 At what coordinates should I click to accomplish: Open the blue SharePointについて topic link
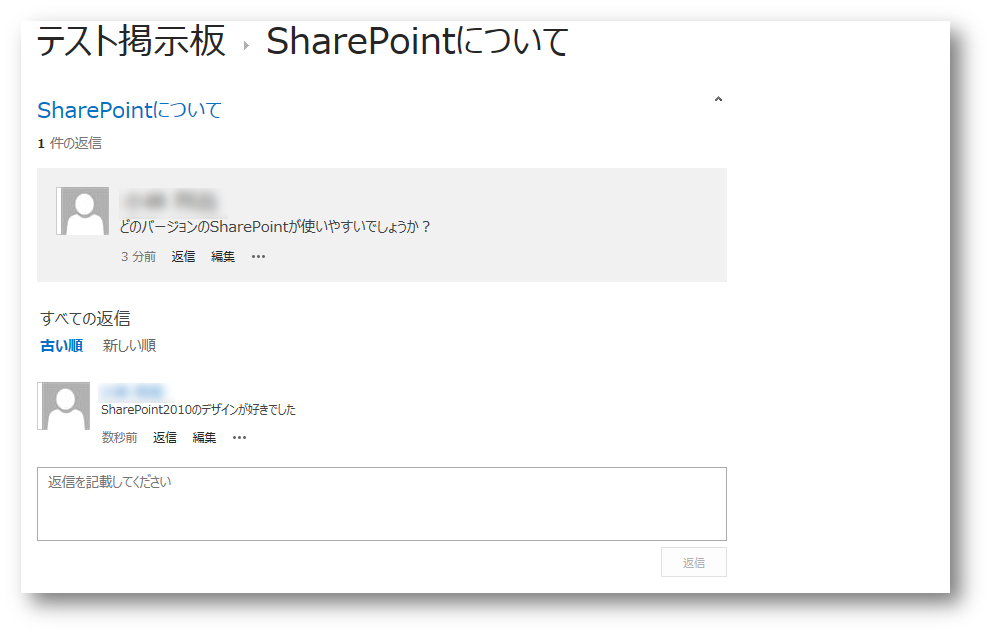coord(129,110)
